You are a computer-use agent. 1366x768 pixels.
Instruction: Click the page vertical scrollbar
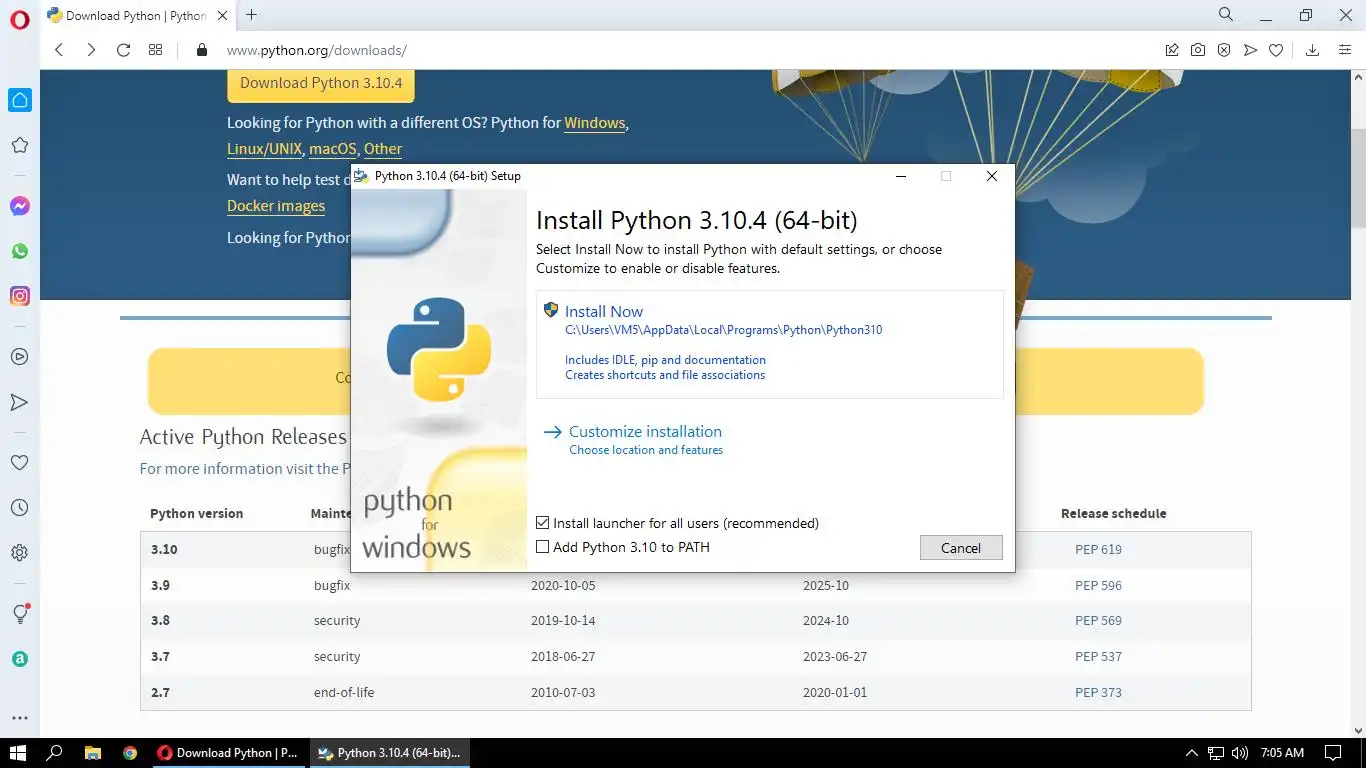click(1358, 180)
